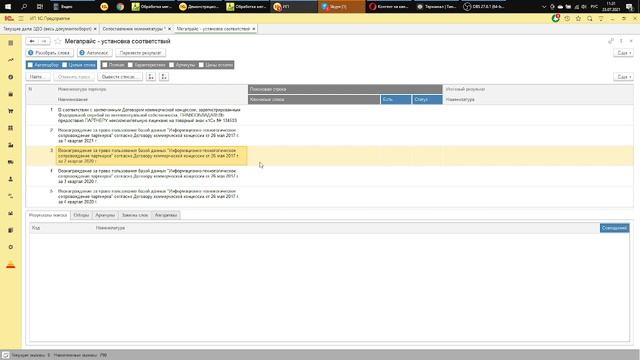Viewport: 640px width, 360px height.
Task: Open the trend chart section in sidebar
Action: 11,60
